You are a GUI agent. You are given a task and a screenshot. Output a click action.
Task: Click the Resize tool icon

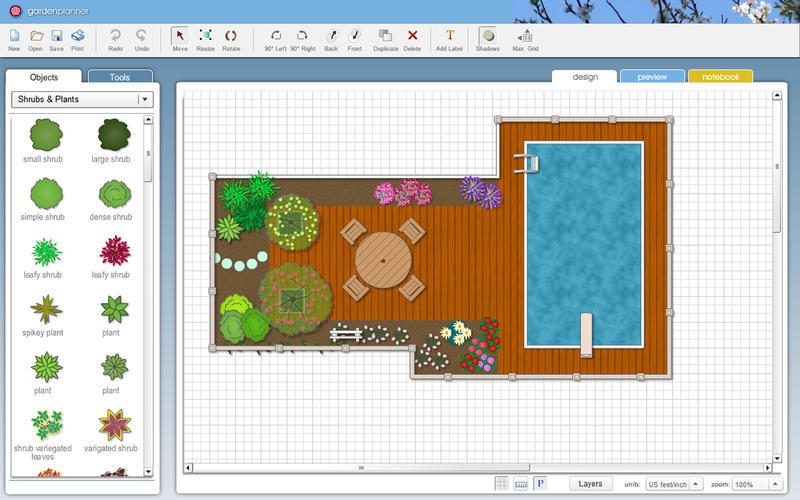205,39
